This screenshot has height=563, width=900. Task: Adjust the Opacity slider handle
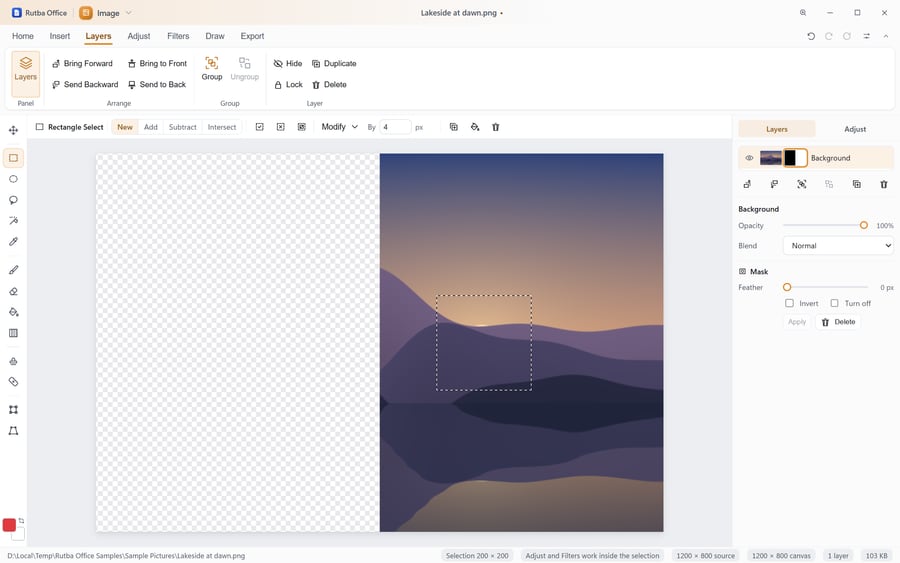pos(863,226)
